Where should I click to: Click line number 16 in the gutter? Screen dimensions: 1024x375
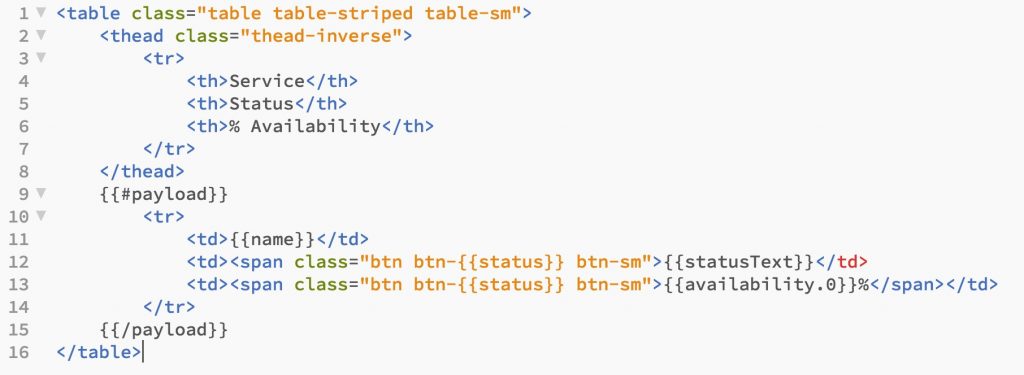19,352
